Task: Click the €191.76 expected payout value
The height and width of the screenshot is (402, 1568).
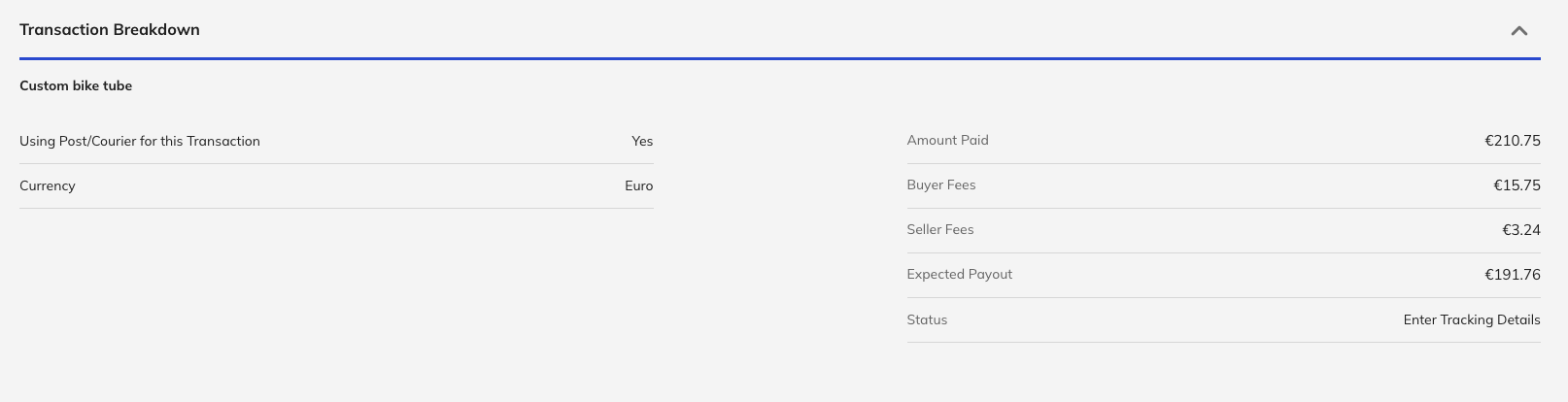Action: [1512, 275]
